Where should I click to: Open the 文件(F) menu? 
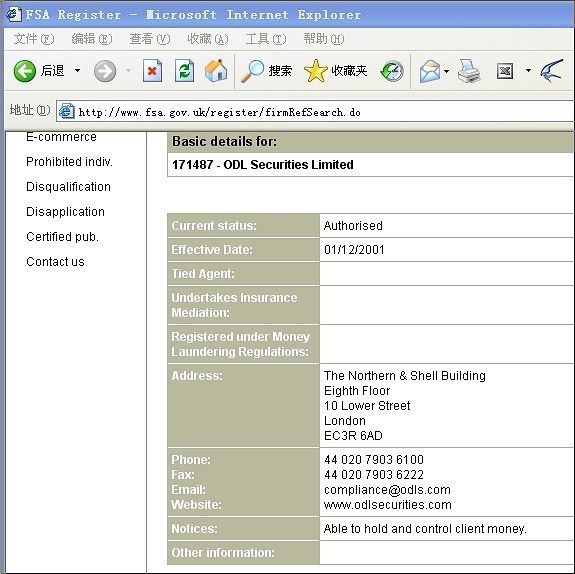pyautogui.click(x=34, y=39)
